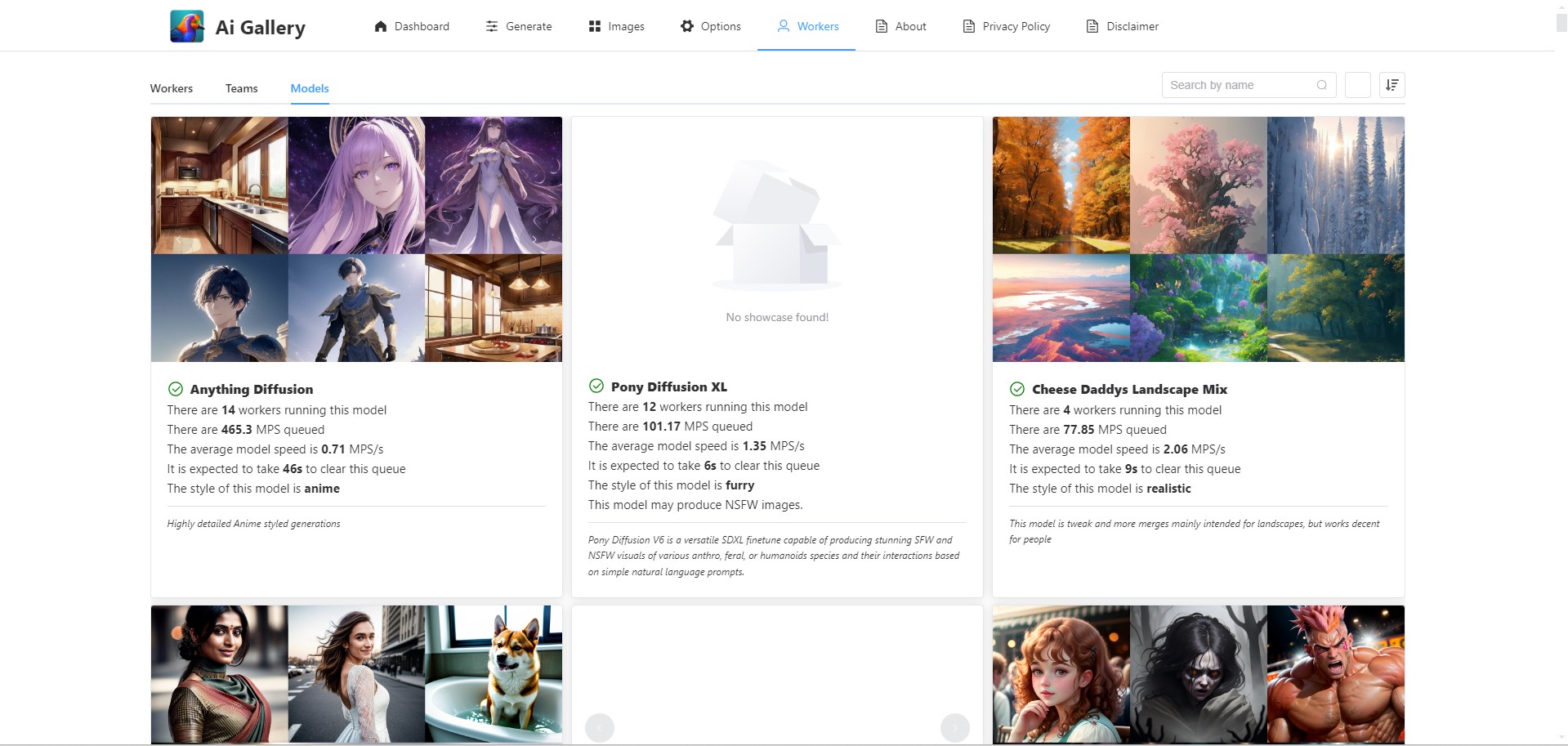Image resolution: width=1568 pixels, height=746 pixels.
Task: Open the Privacy Policy link
Action: [x=1007, y=26]
